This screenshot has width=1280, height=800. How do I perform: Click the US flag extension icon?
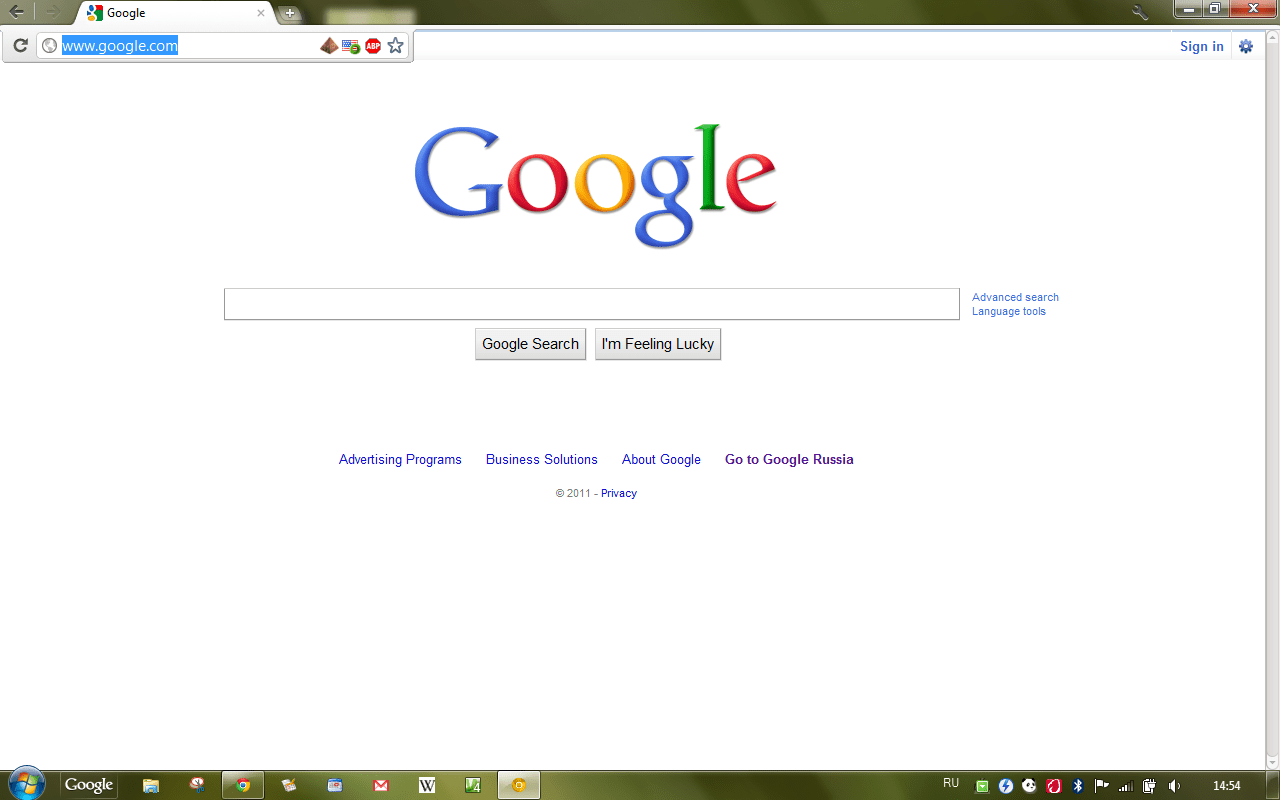coord(351,46)
